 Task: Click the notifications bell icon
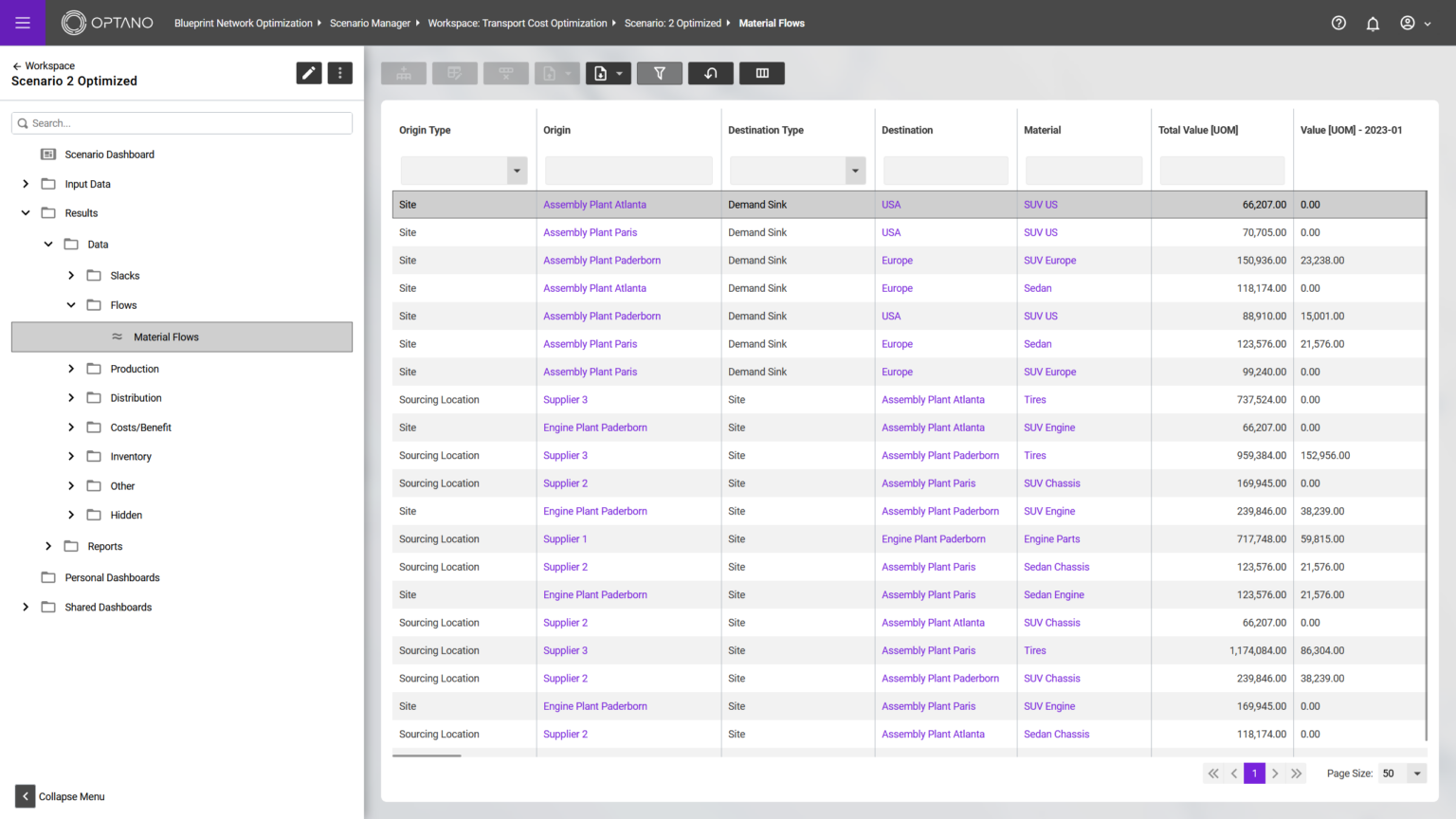[x=1373, y=23]
